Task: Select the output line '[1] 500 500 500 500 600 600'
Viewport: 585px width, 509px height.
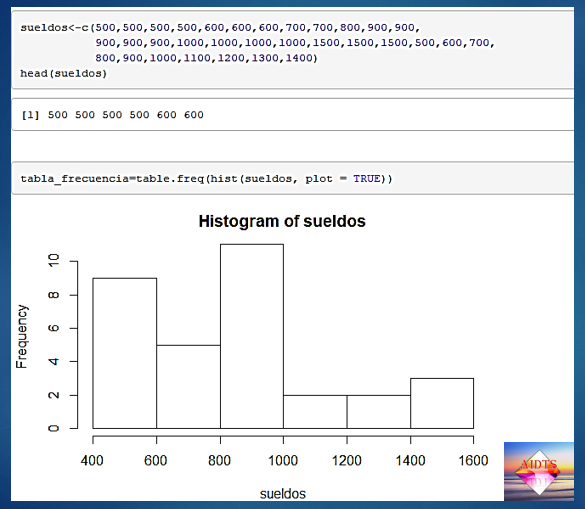Action: [x=112, y=115]
